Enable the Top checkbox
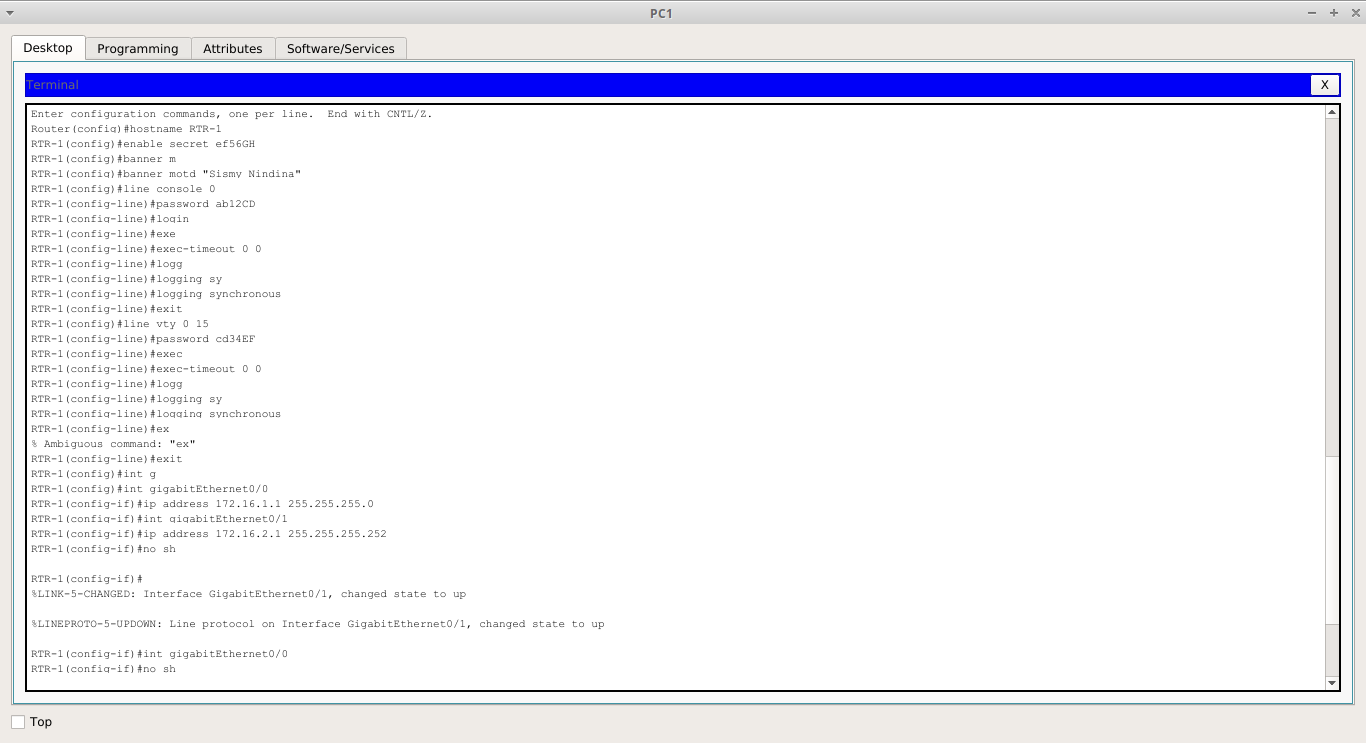Viewport: 1366px width, 743px height. click(18, 721)
